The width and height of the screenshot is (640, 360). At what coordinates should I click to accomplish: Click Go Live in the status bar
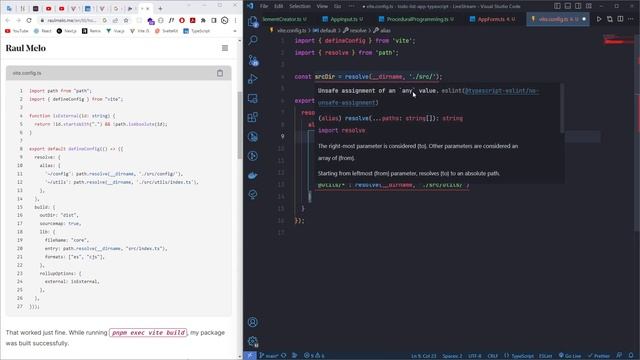point(570,356)
